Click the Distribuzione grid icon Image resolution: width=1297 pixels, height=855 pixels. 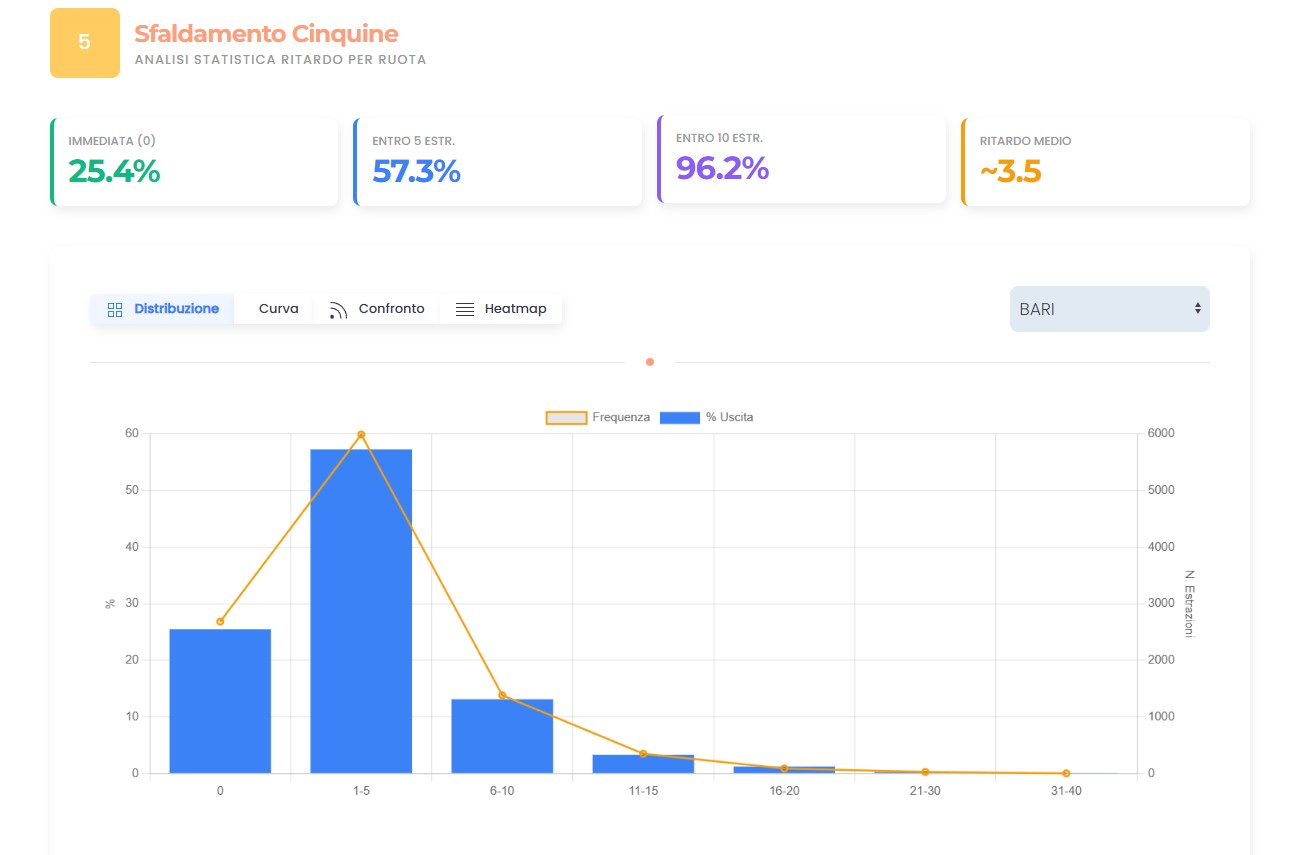[x=115, y=309]
